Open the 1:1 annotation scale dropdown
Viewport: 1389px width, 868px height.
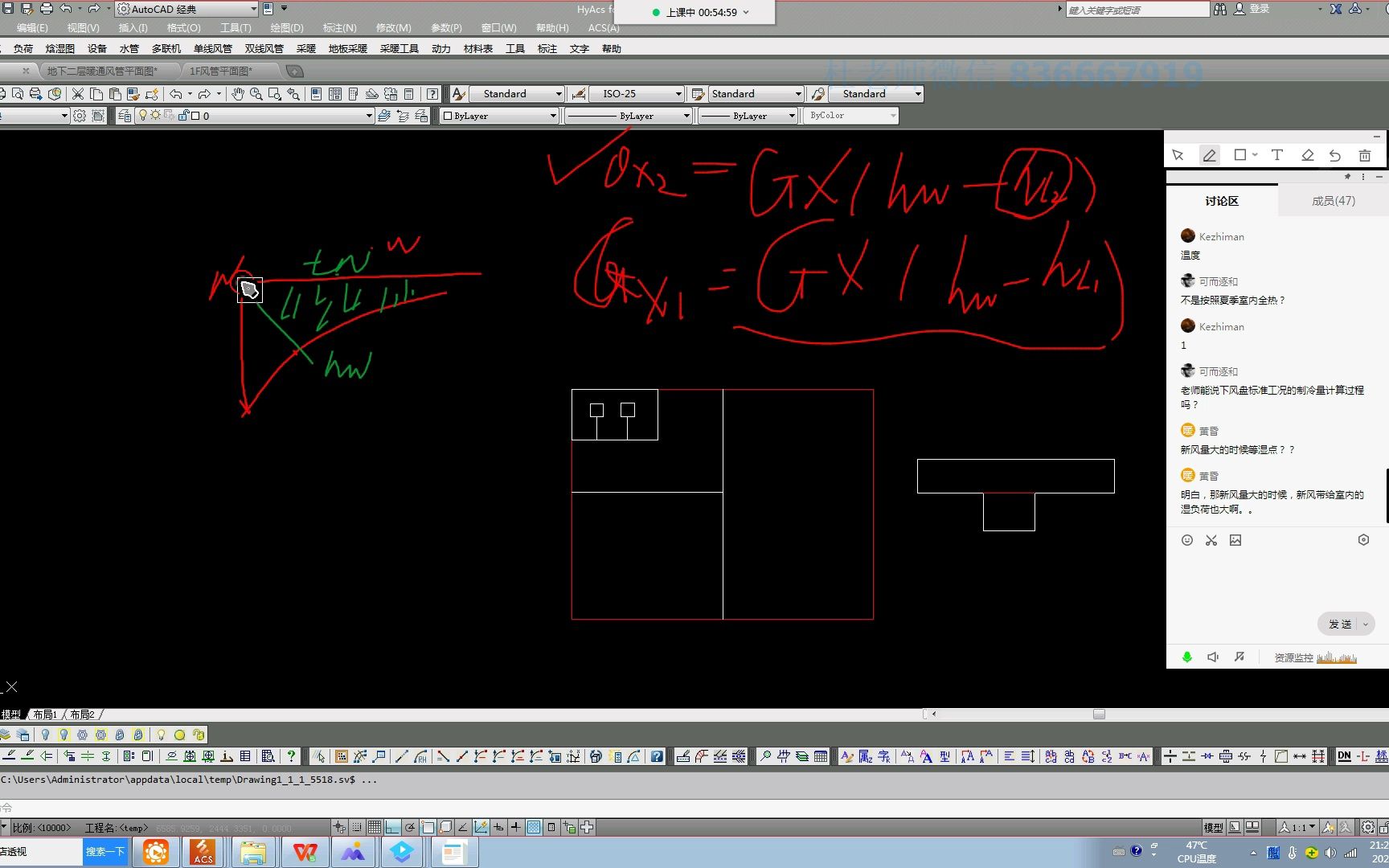coord(1297,827)
